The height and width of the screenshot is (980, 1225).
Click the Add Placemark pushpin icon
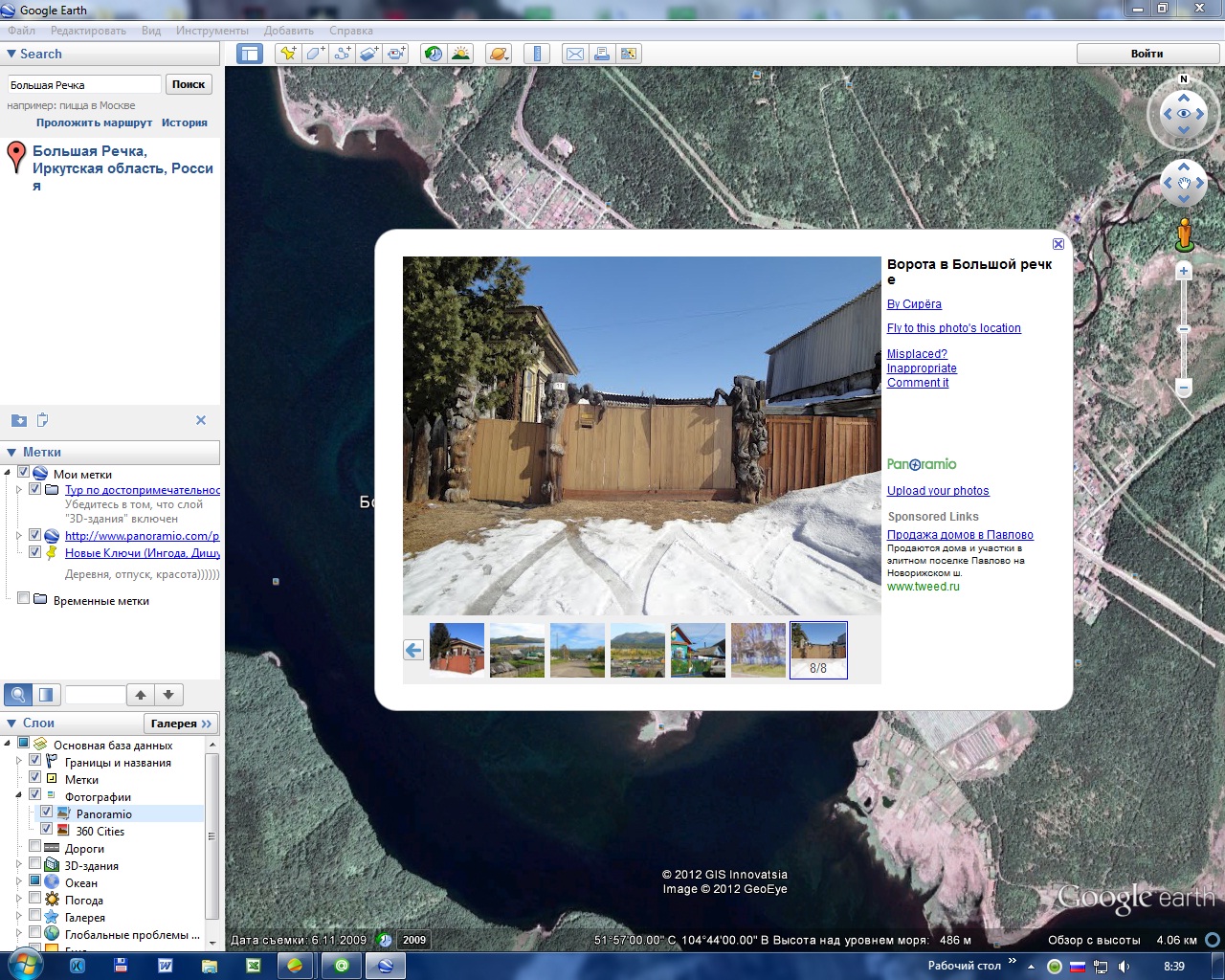click(287, 54)
